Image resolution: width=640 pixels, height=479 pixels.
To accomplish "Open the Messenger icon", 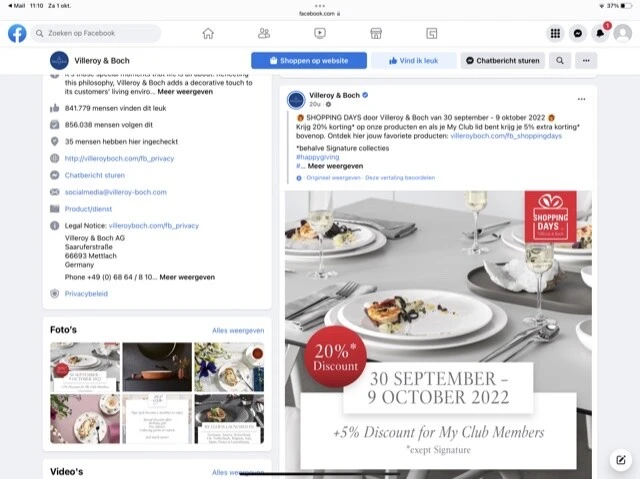I will pos(578,33).
